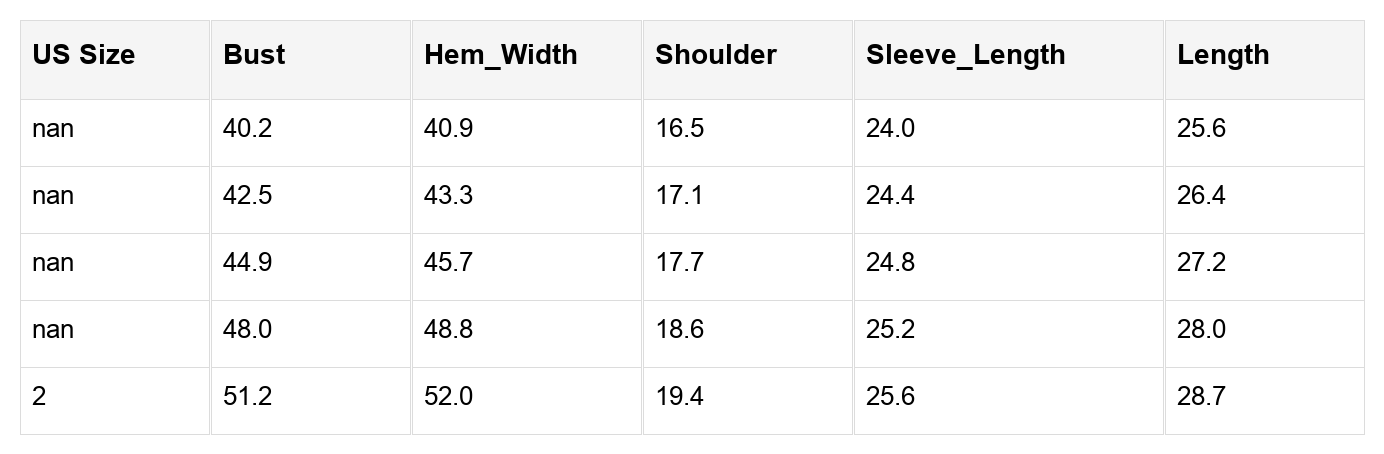This screenshot has width=1384, height=454.
Task: Click the Length cell showing 28.7
Action: coord(1201,397)
